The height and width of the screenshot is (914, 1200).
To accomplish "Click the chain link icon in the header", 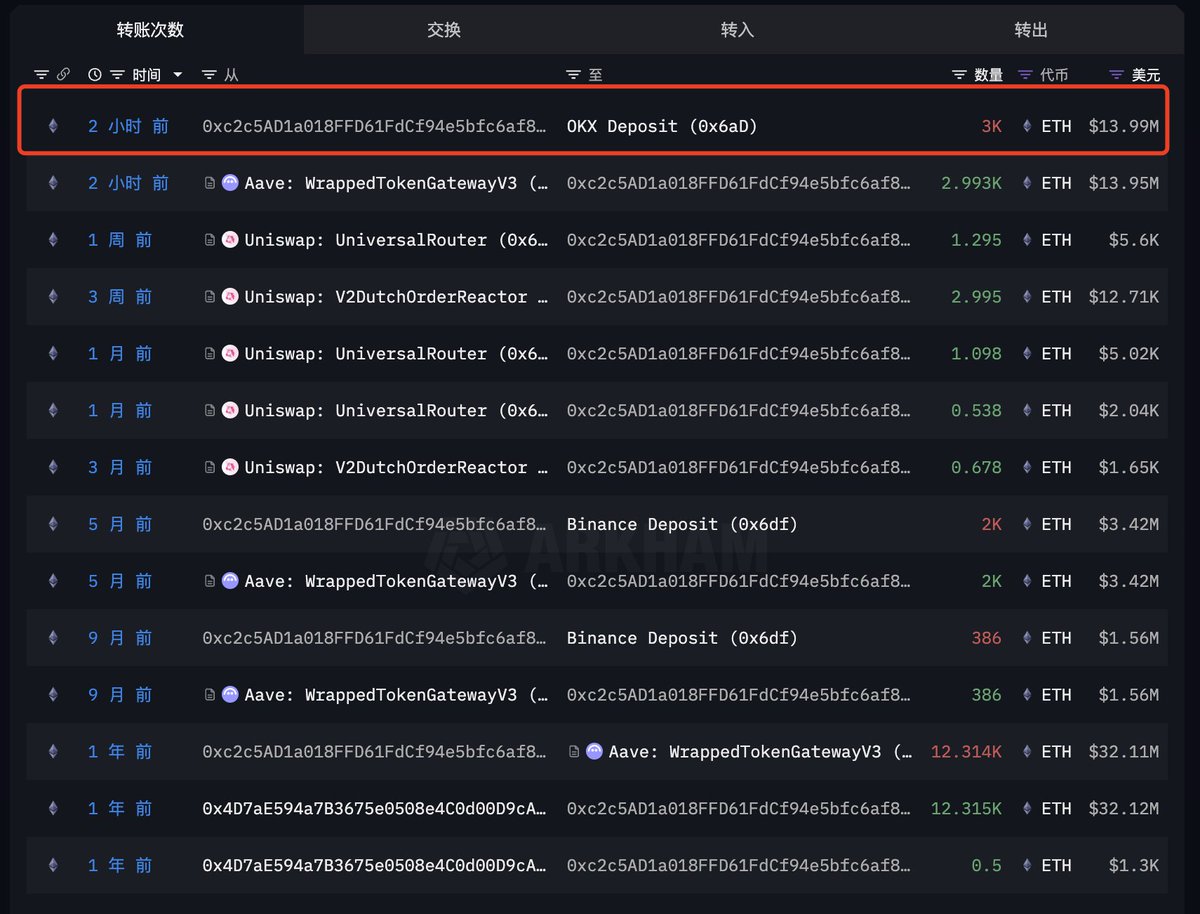I will coord(63,74).
